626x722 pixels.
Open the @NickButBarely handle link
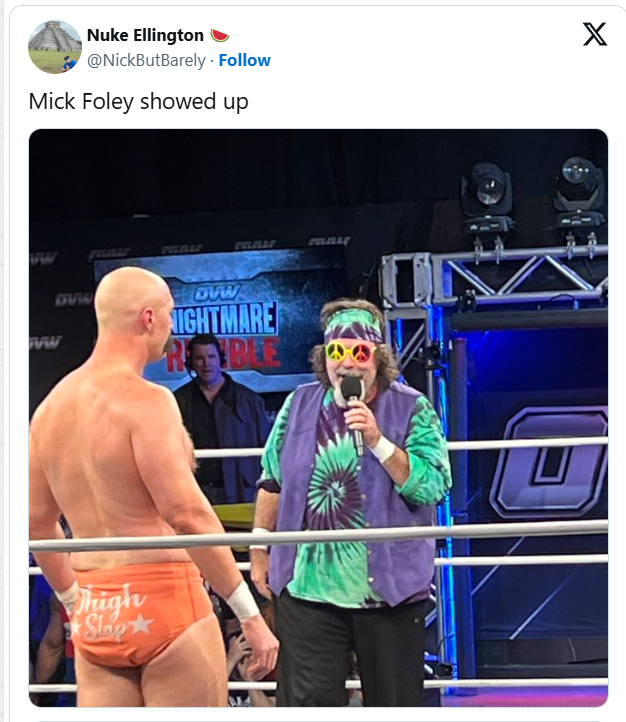146,60
